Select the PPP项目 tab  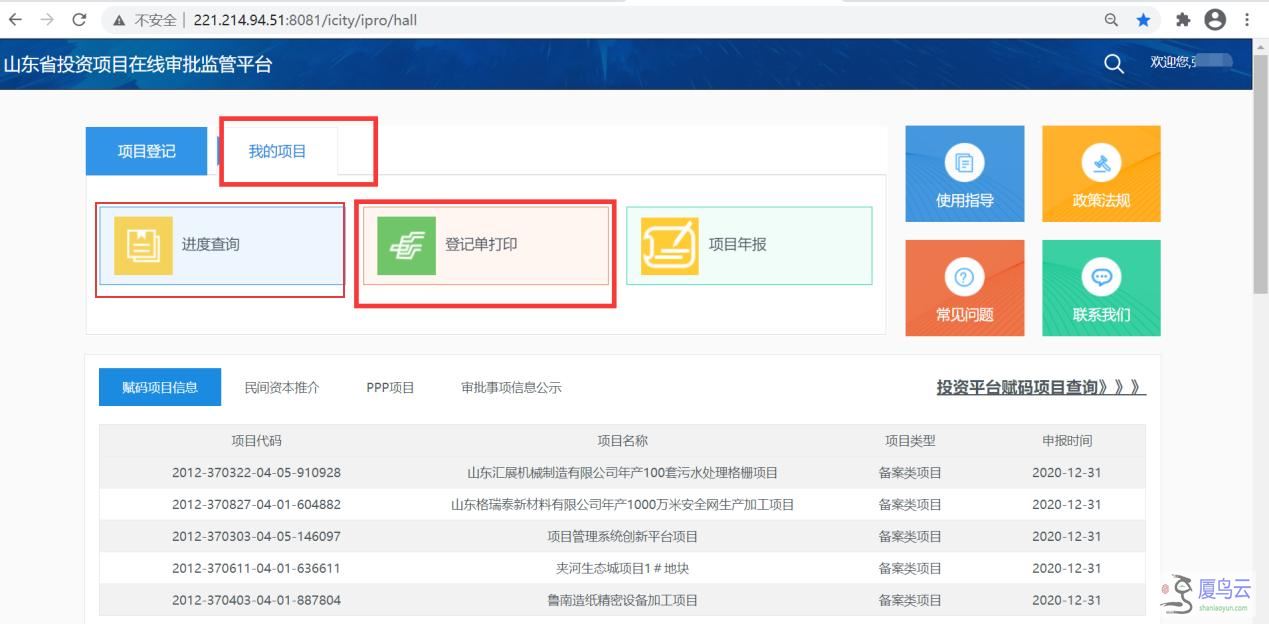tap(390, 387)
